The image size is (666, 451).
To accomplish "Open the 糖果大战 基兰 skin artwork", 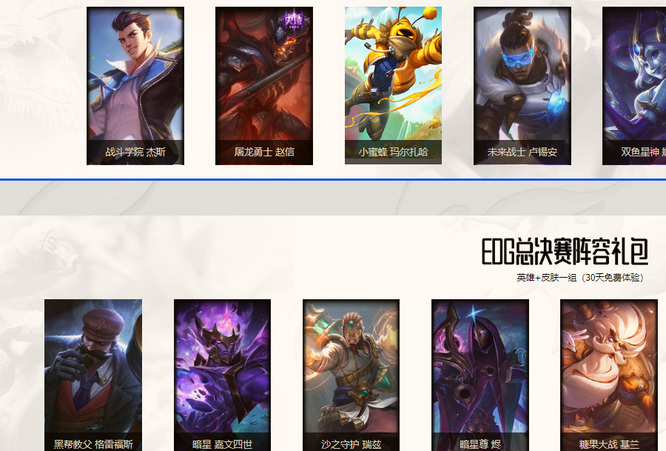I will (x=609, y=375).
